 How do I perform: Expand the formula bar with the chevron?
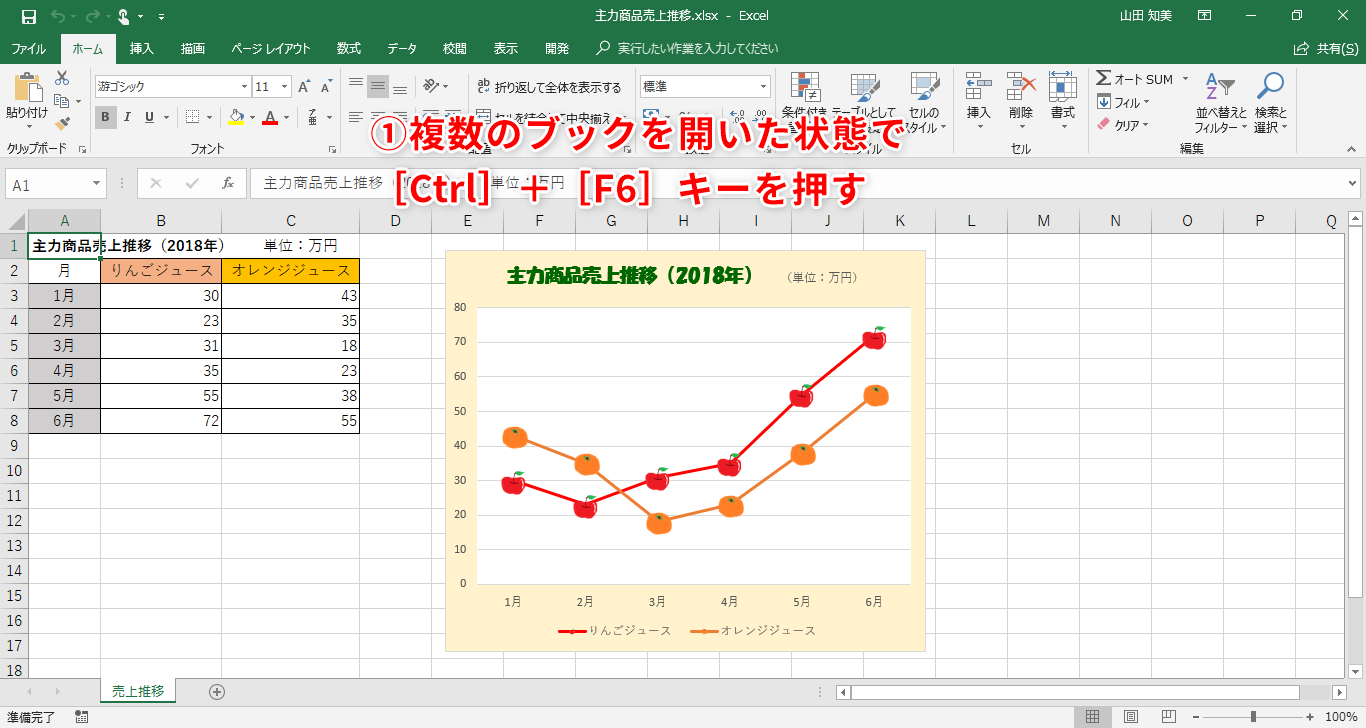coord(1353,184)
